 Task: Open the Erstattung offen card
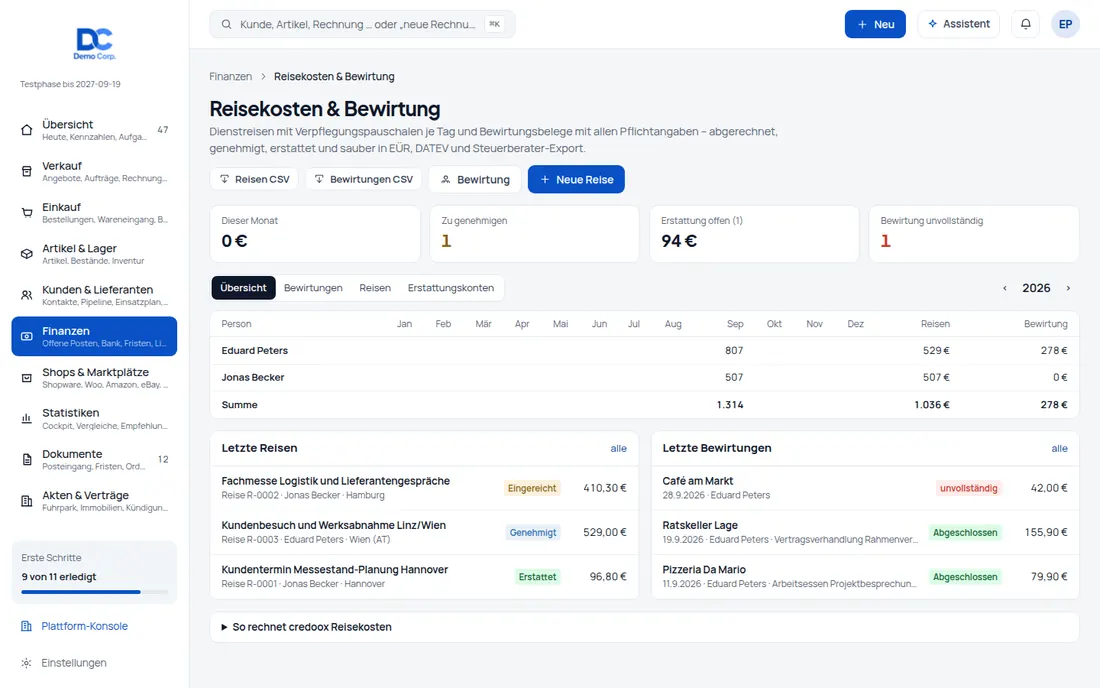tap(754, 234)
